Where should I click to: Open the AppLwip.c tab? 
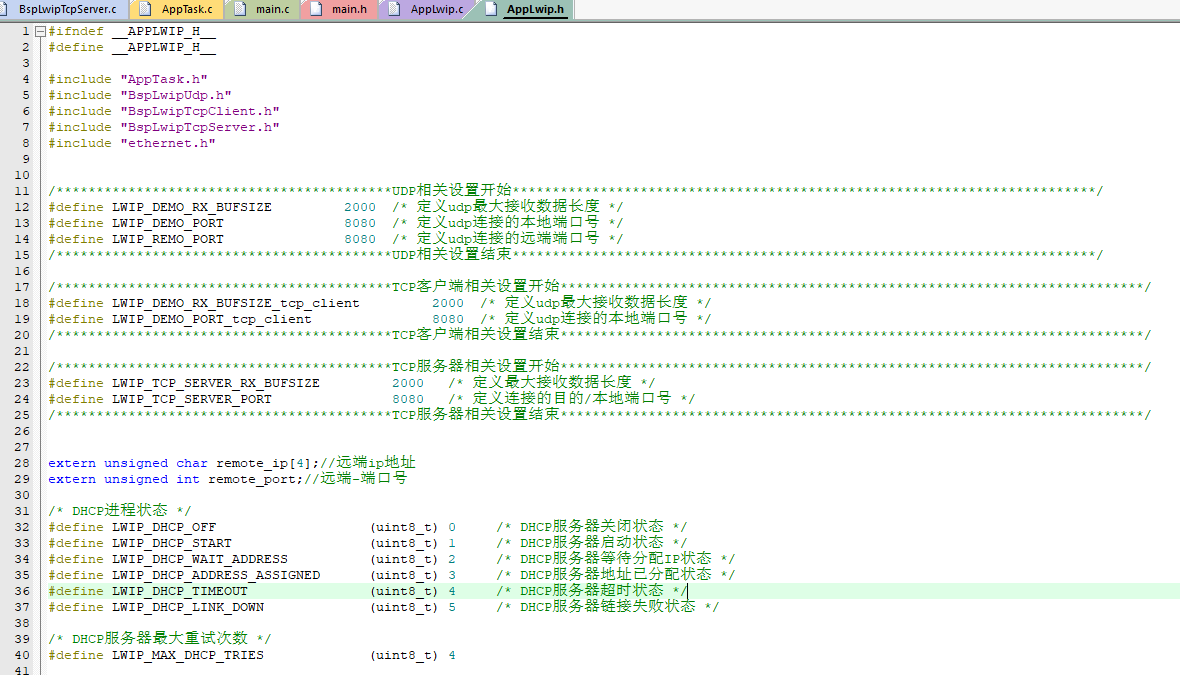pos(436,10)
